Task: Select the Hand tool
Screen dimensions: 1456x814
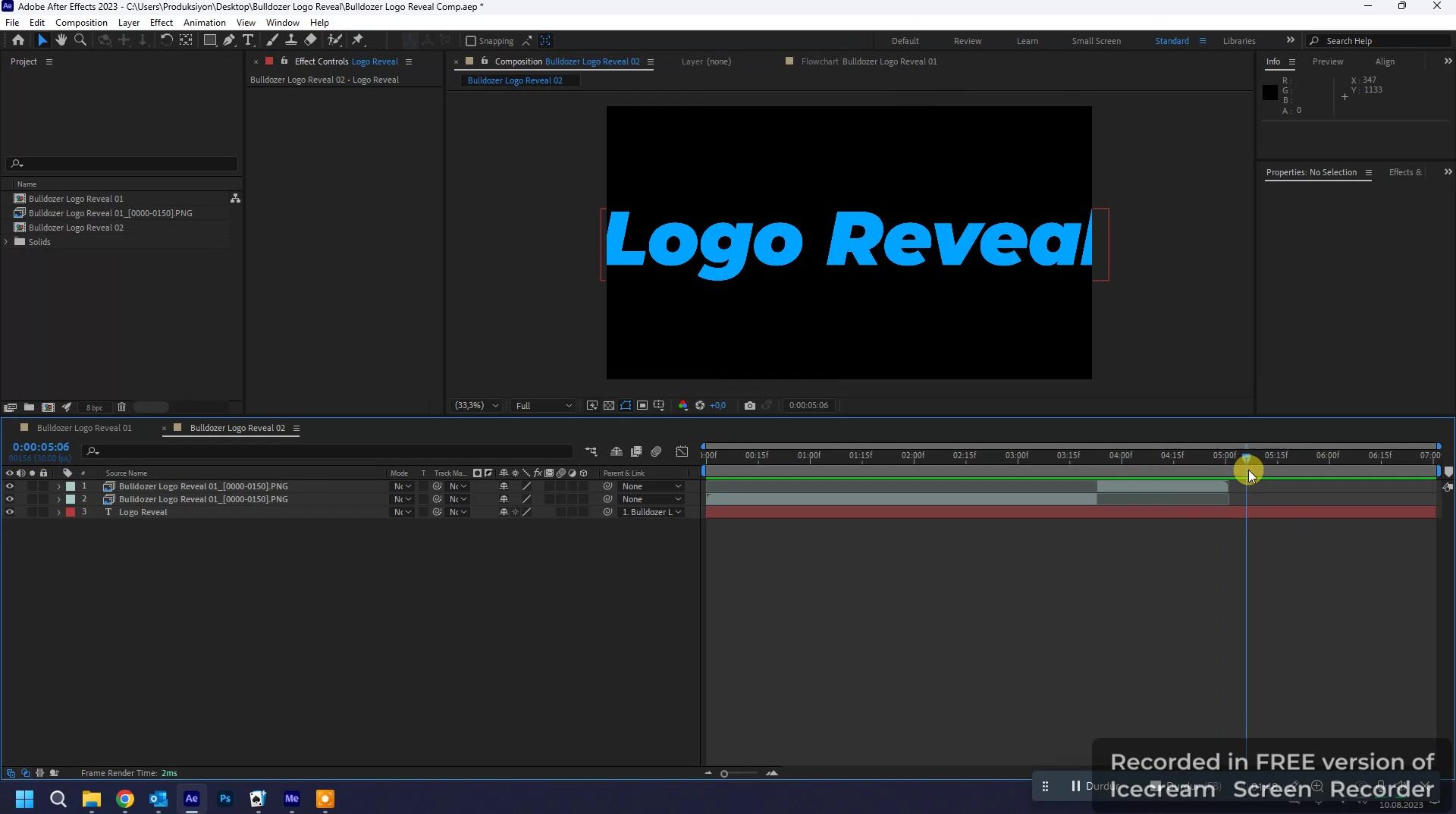Action: pos(61,40)
